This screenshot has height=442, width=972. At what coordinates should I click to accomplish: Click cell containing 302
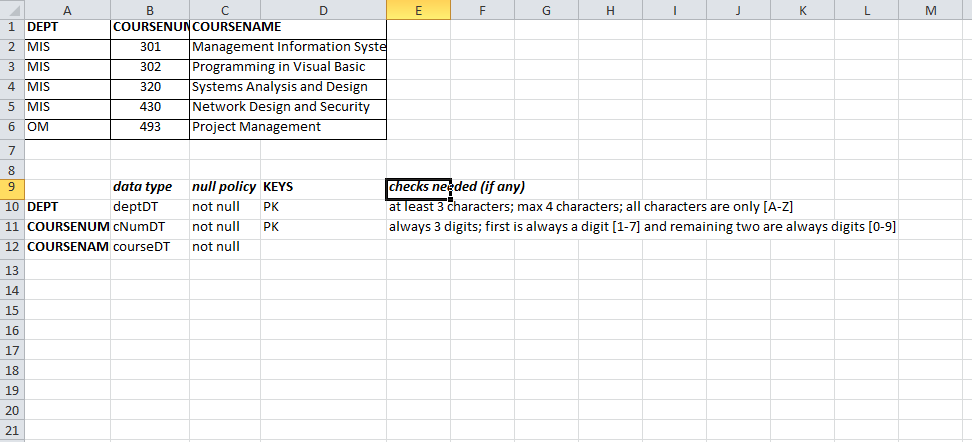[151, 67]
